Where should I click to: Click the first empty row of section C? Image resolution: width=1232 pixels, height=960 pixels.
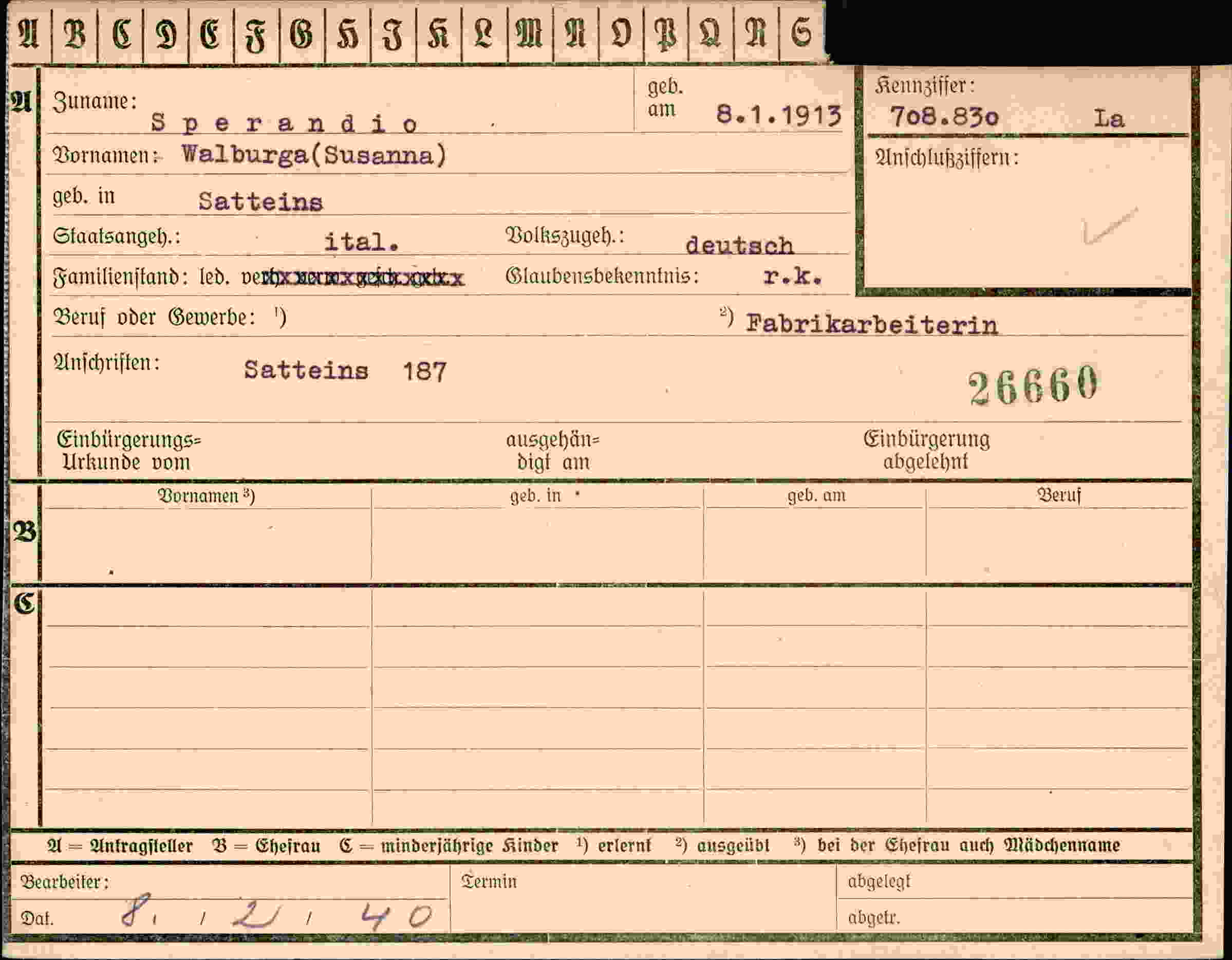[x=617, y=608]
